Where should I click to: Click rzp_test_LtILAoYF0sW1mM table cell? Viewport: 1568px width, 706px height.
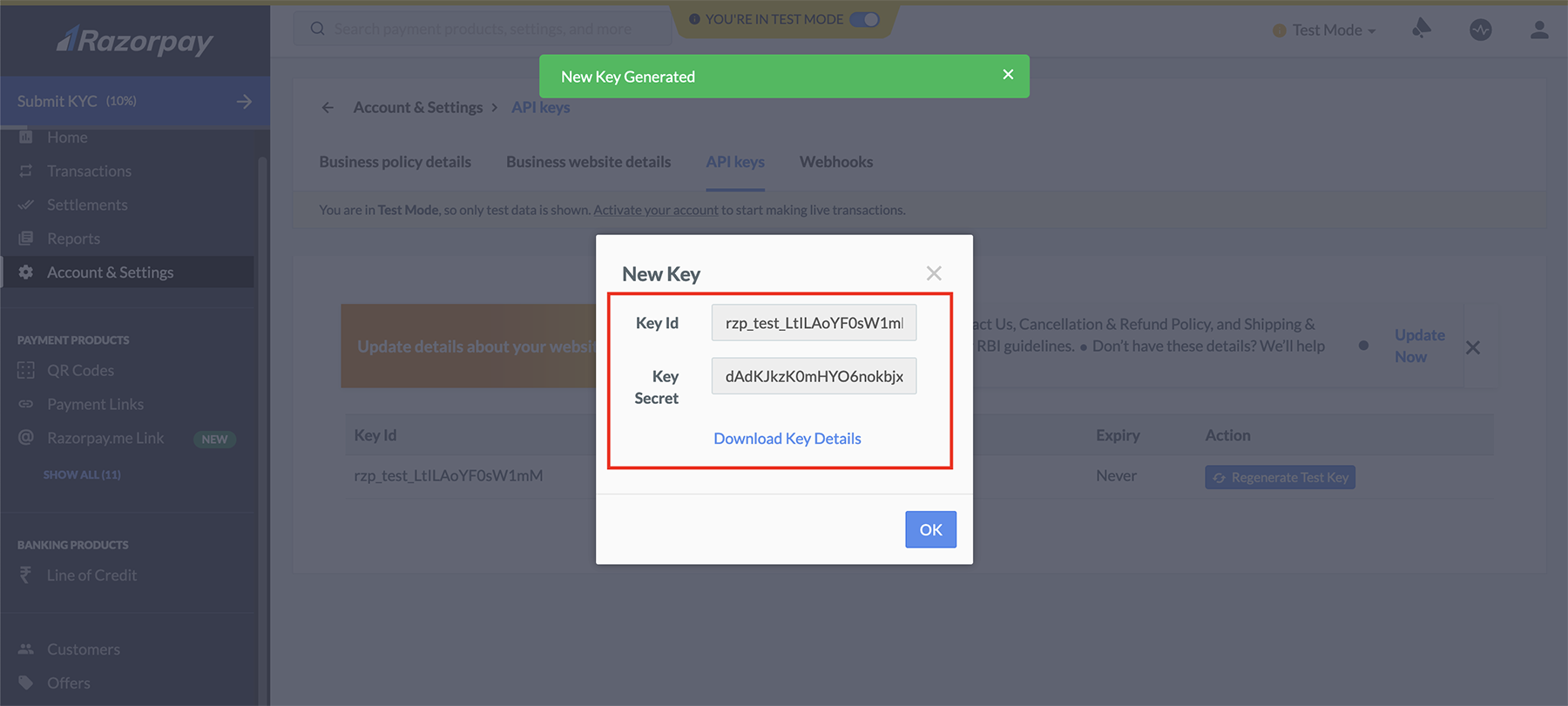(x=448, y=475)
